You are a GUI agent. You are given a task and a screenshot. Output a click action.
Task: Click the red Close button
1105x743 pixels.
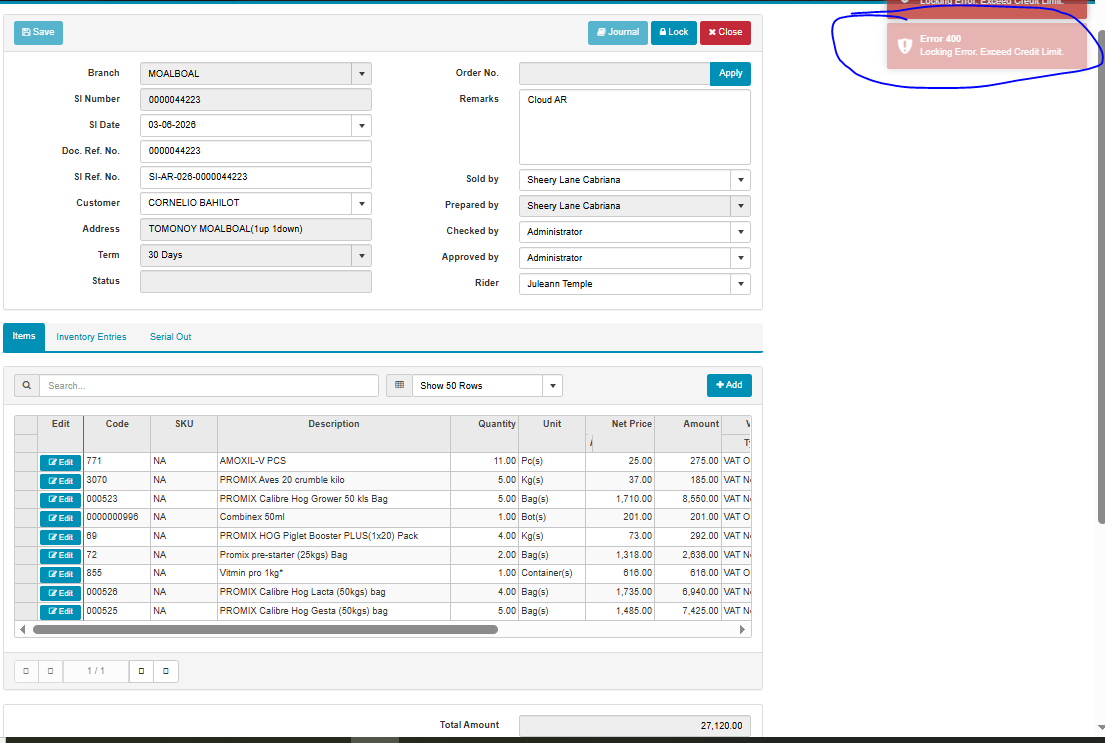pyautogui.click(x=725, y=32)
